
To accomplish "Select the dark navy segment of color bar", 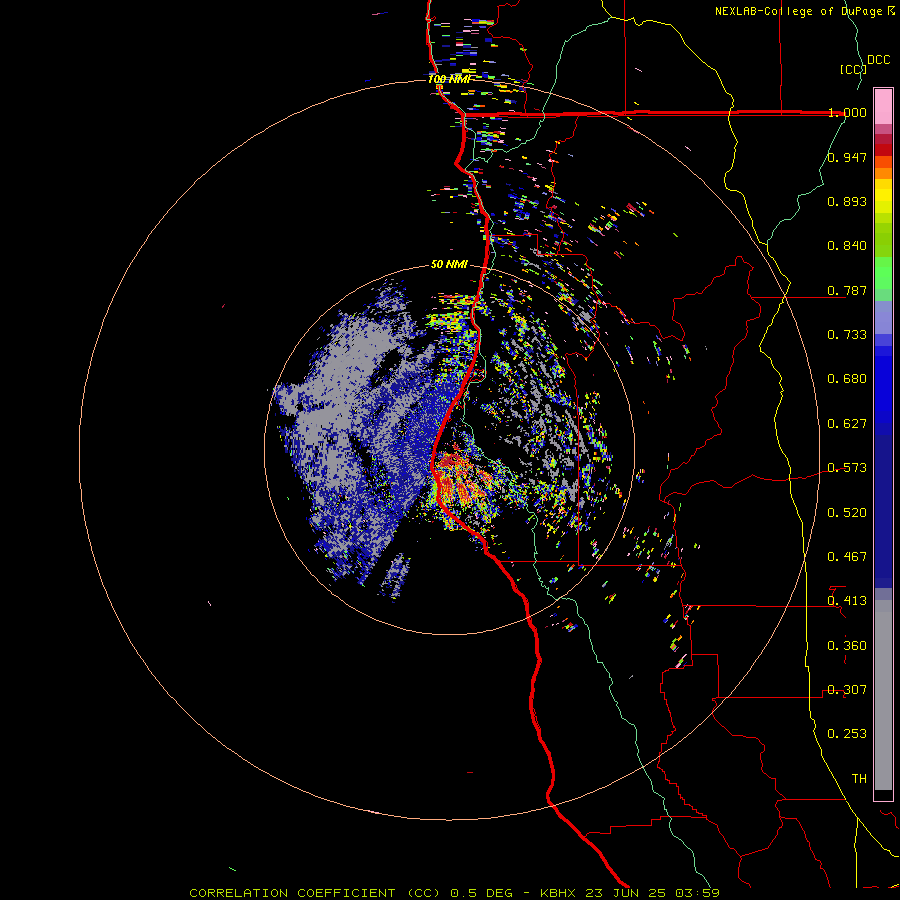I will [883, 508].
